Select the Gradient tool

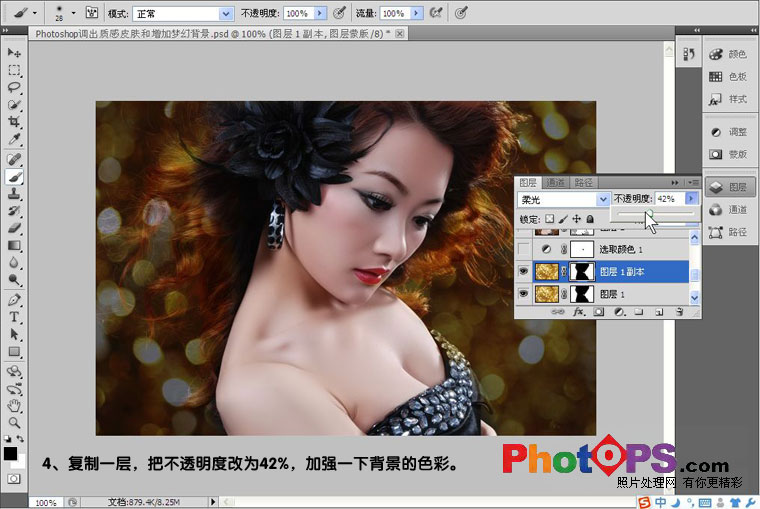14,245
